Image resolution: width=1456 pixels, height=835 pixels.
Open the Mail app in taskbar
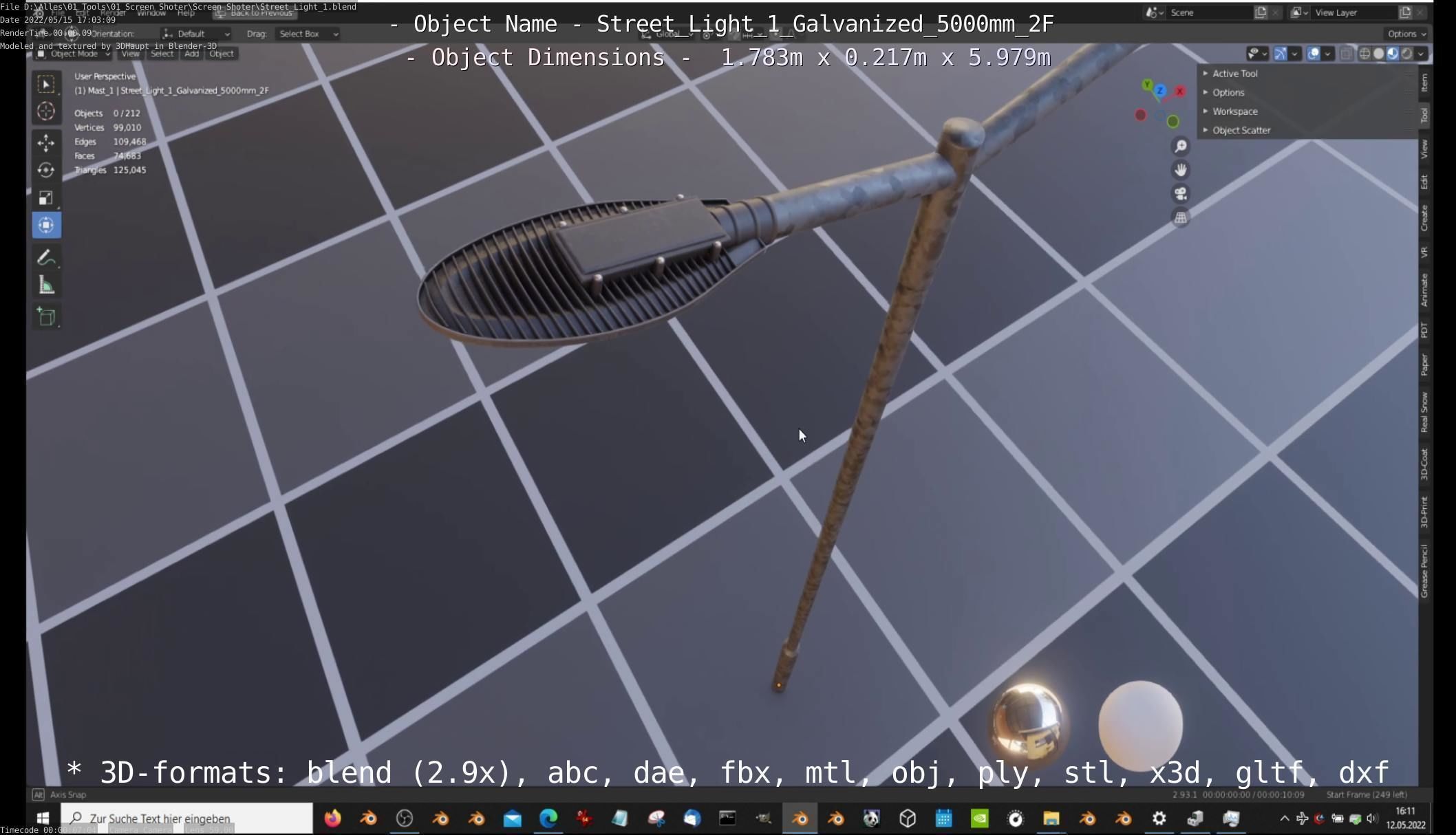pos(512,818)
